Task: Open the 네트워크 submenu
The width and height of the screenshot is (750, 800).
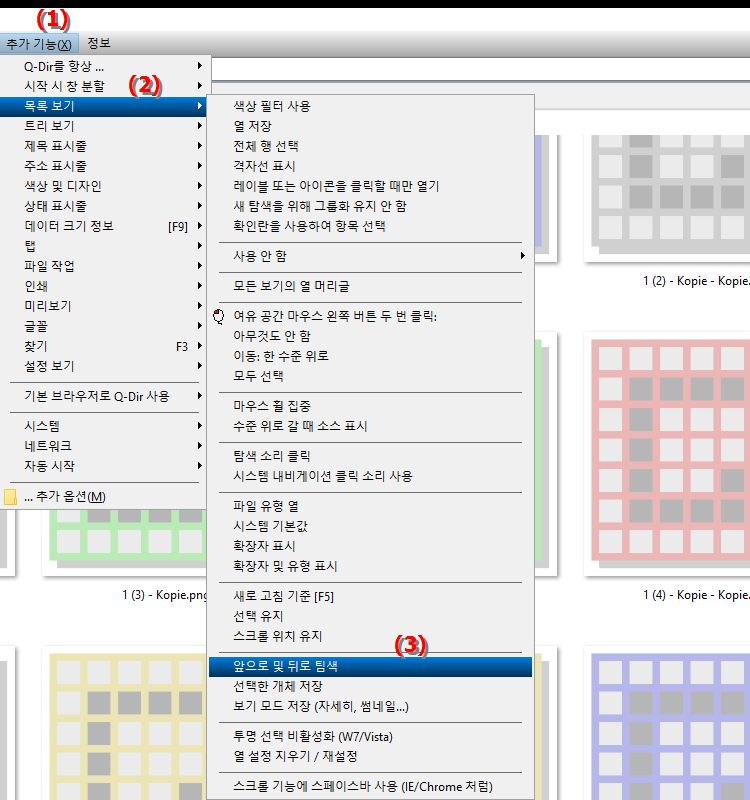Action: tap(105, 446)
